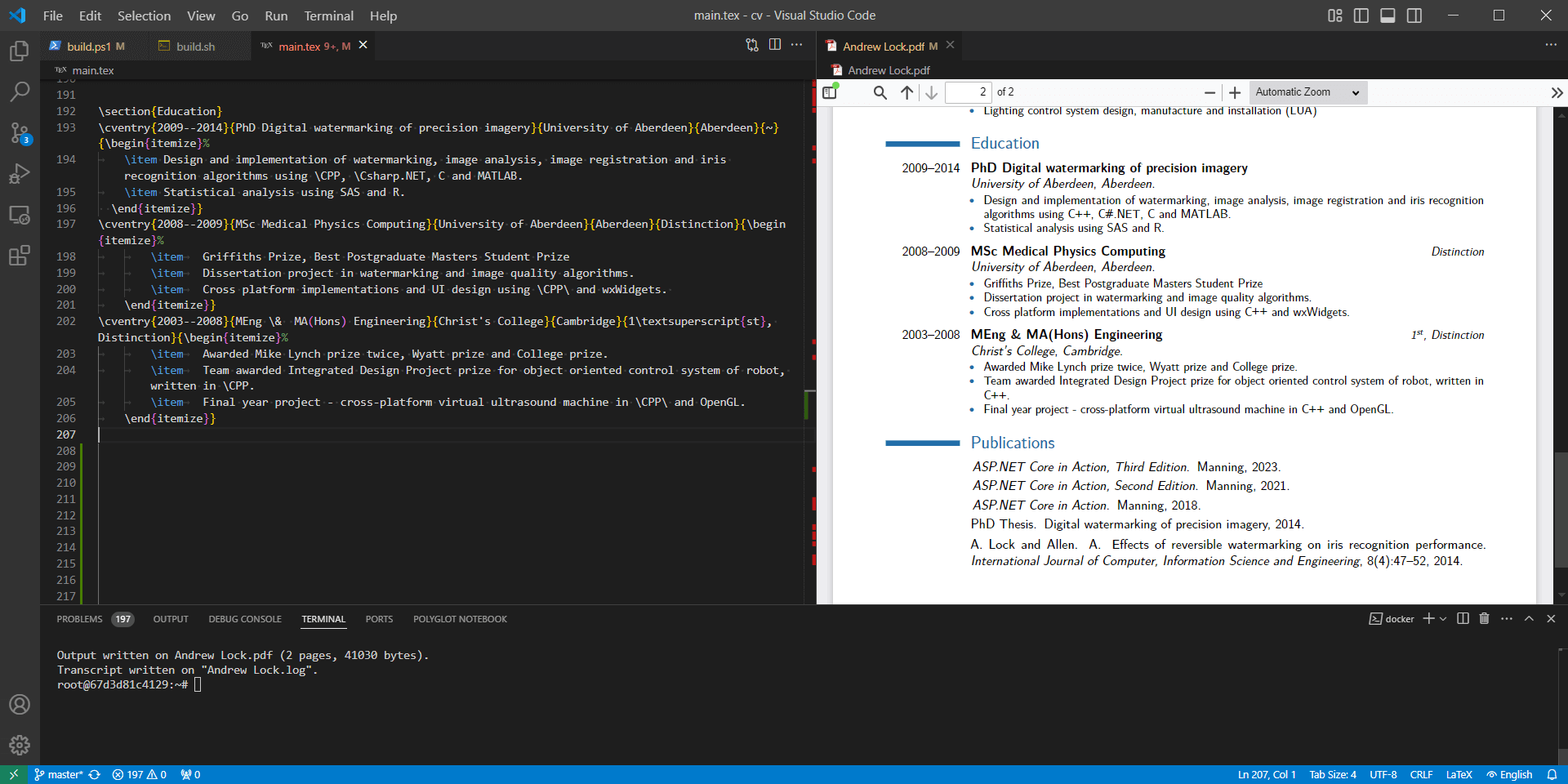Open Run and Debug view
1568x784 pixels.
[20, 174]
